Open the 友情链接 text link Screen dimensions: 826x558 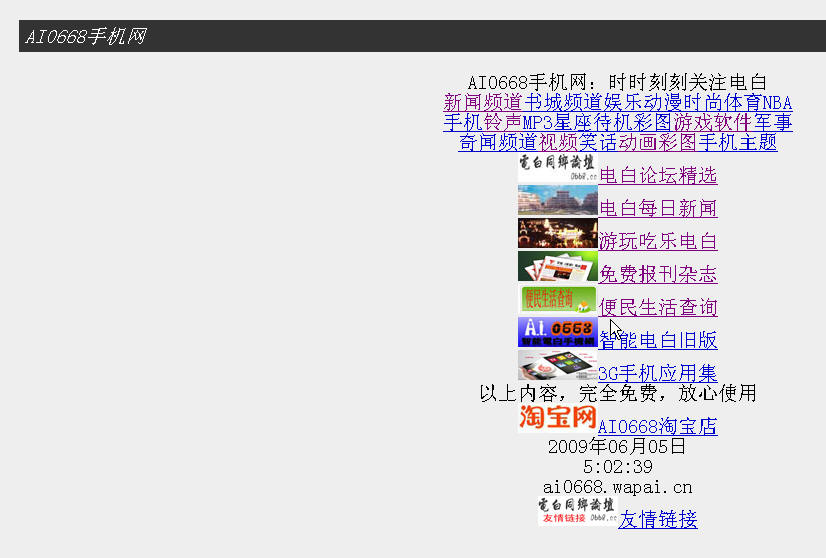[x=657, y=520]
